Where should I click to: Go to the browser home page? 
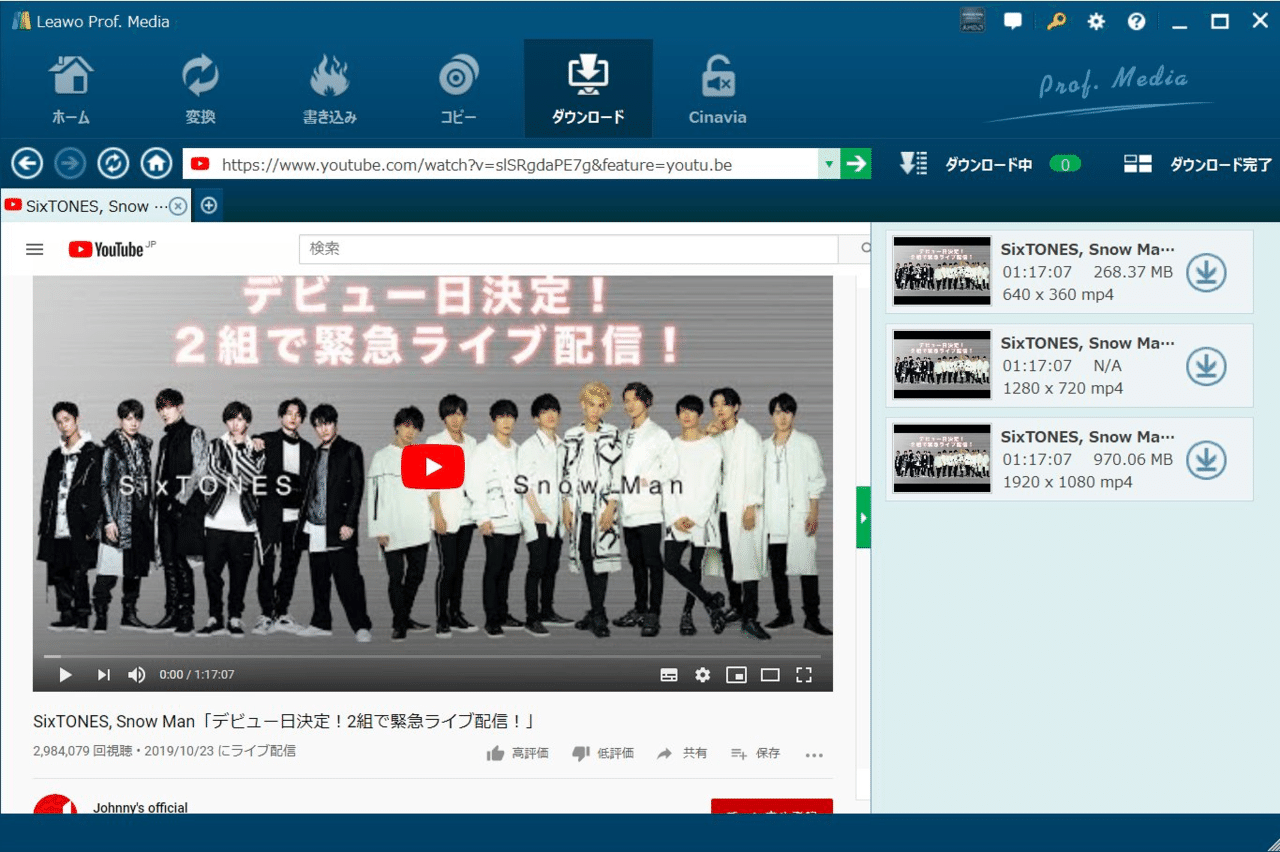tap(155, 163)
